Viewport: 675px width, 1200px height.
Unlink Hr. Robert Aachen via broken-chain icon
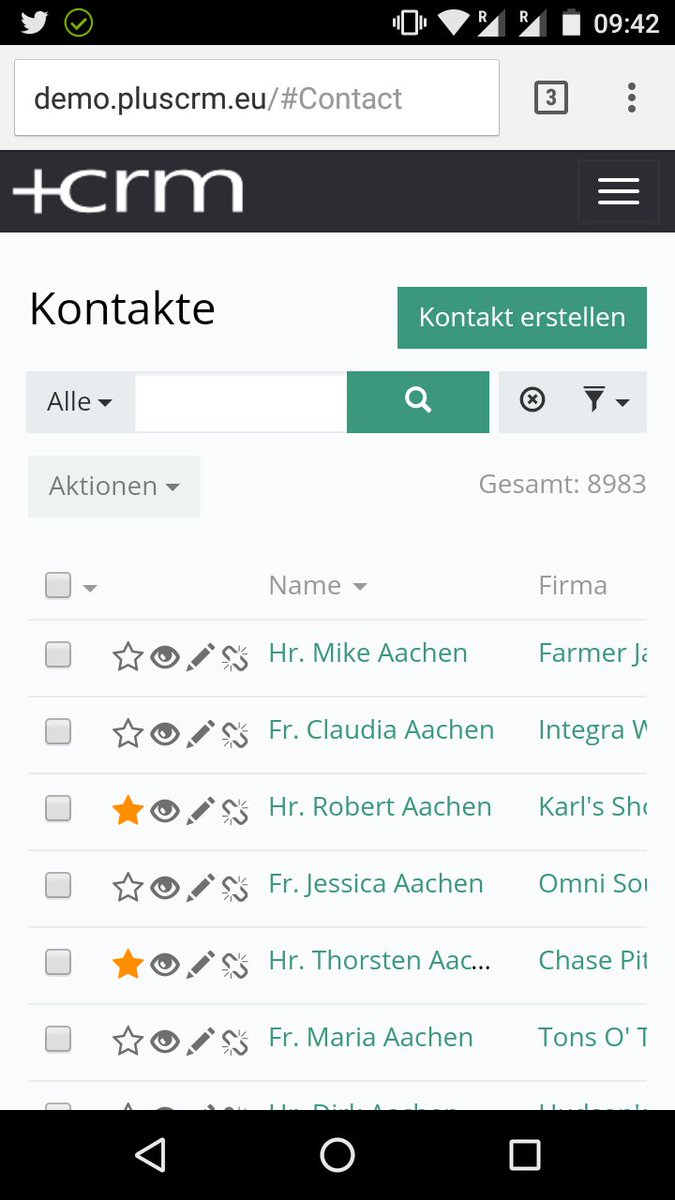click(x=235, y=811)
